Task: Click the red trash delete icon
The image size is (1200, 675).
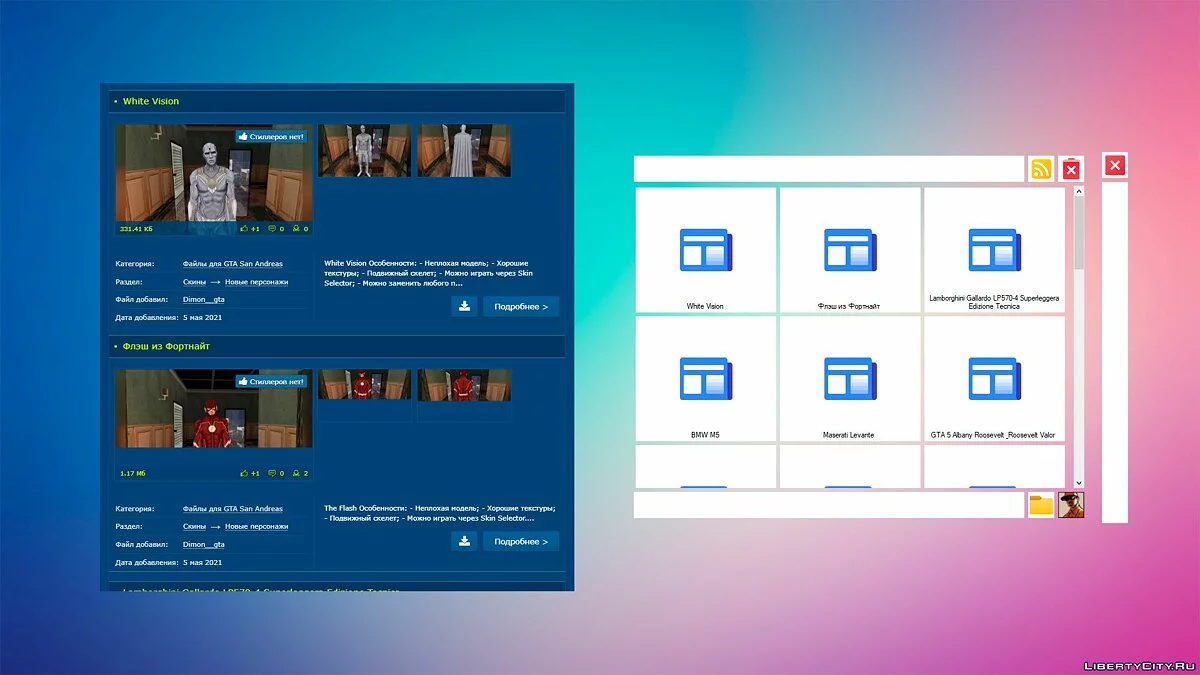Action: [x=1071, y=169]
